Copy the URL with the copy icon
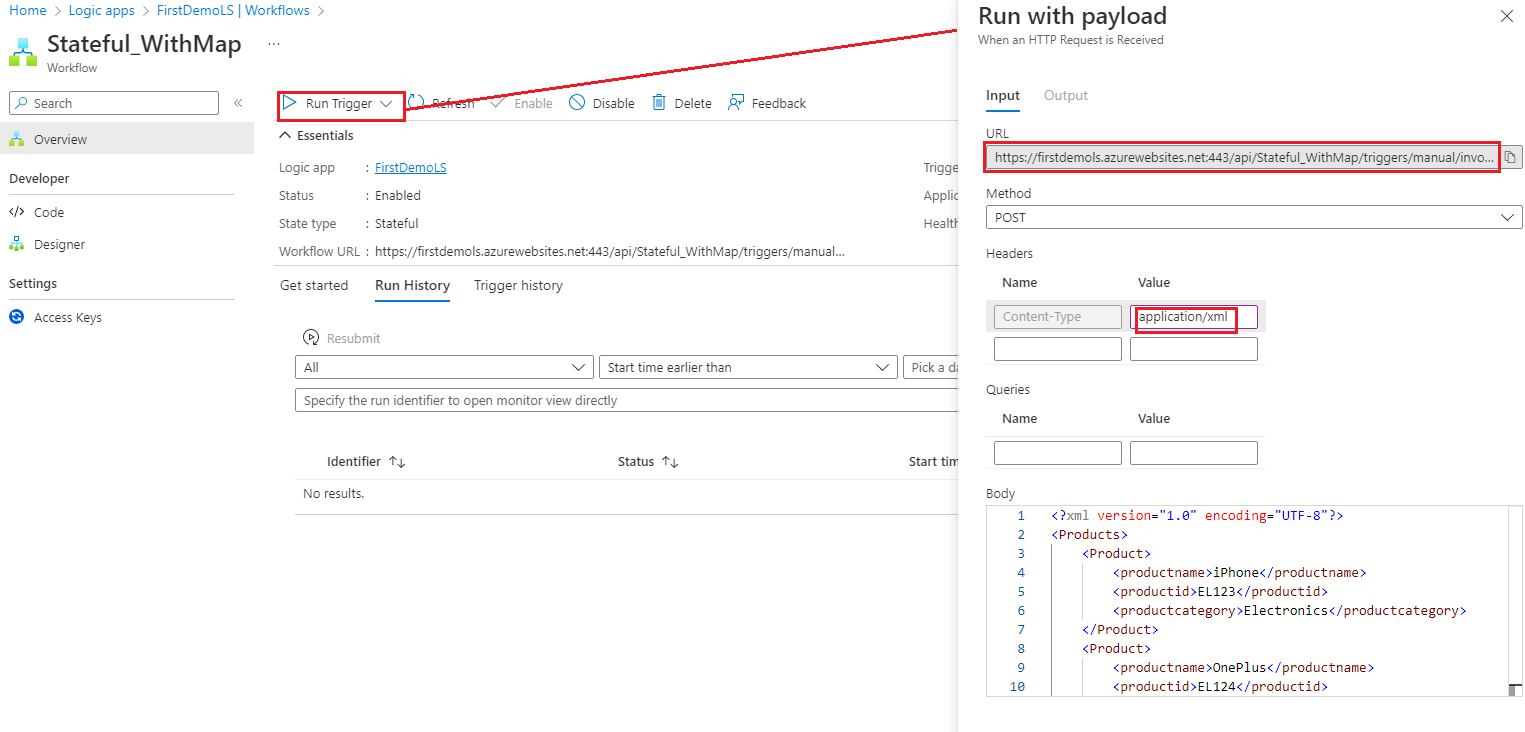Viewport: 1525px width, 732px height. coord(1512,157)
